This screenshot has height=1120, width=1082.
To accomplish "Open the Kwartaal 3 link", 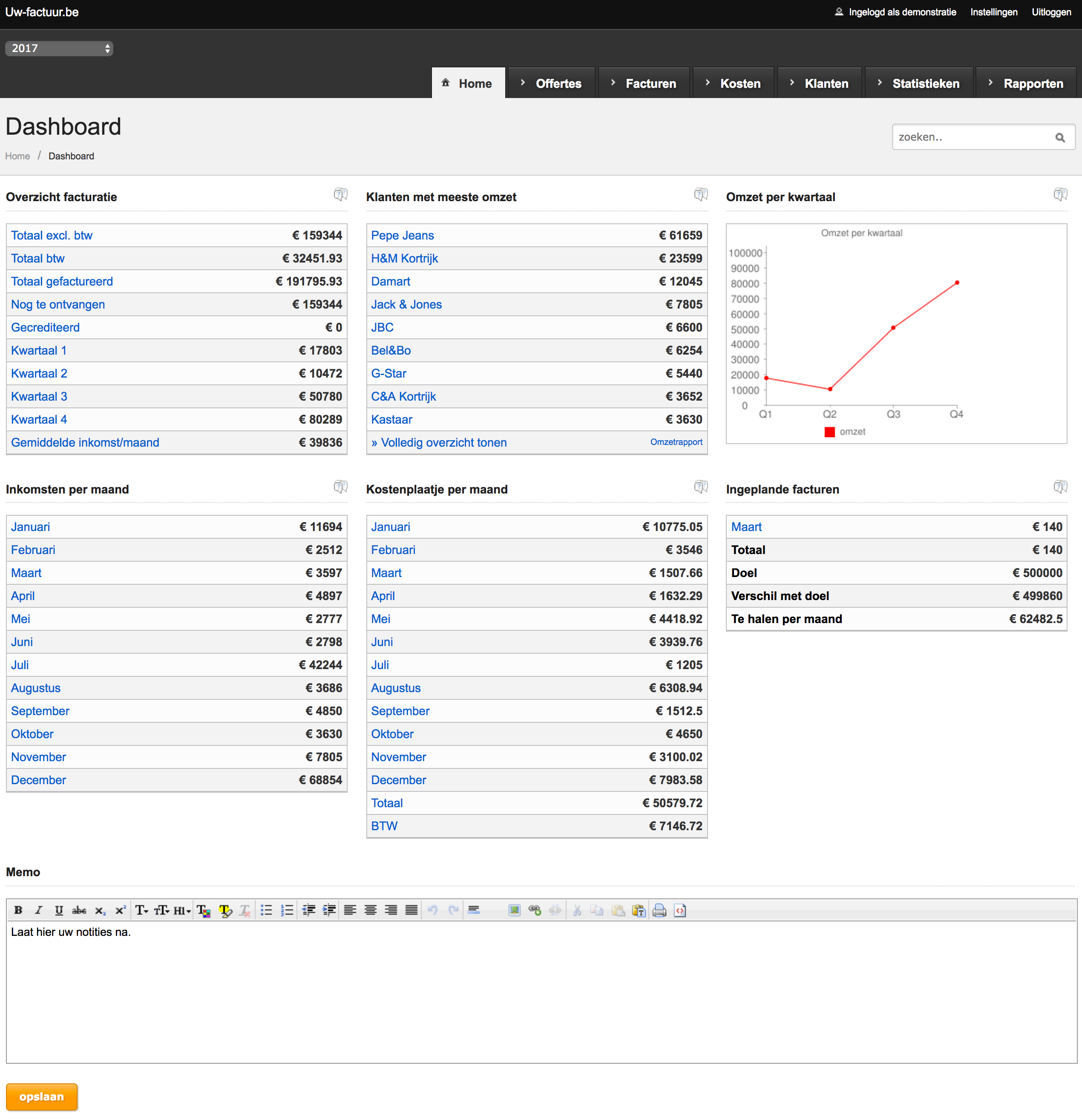I will (39, 397).
